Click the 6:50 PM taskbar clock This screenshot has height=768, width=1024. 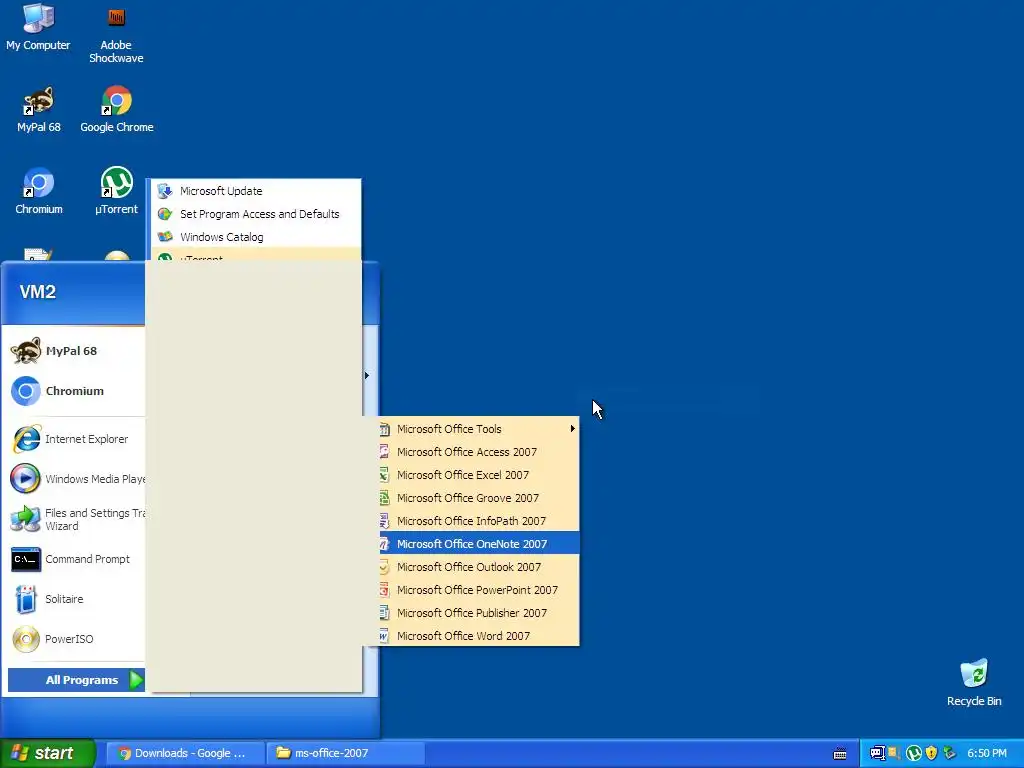[987, 753]
